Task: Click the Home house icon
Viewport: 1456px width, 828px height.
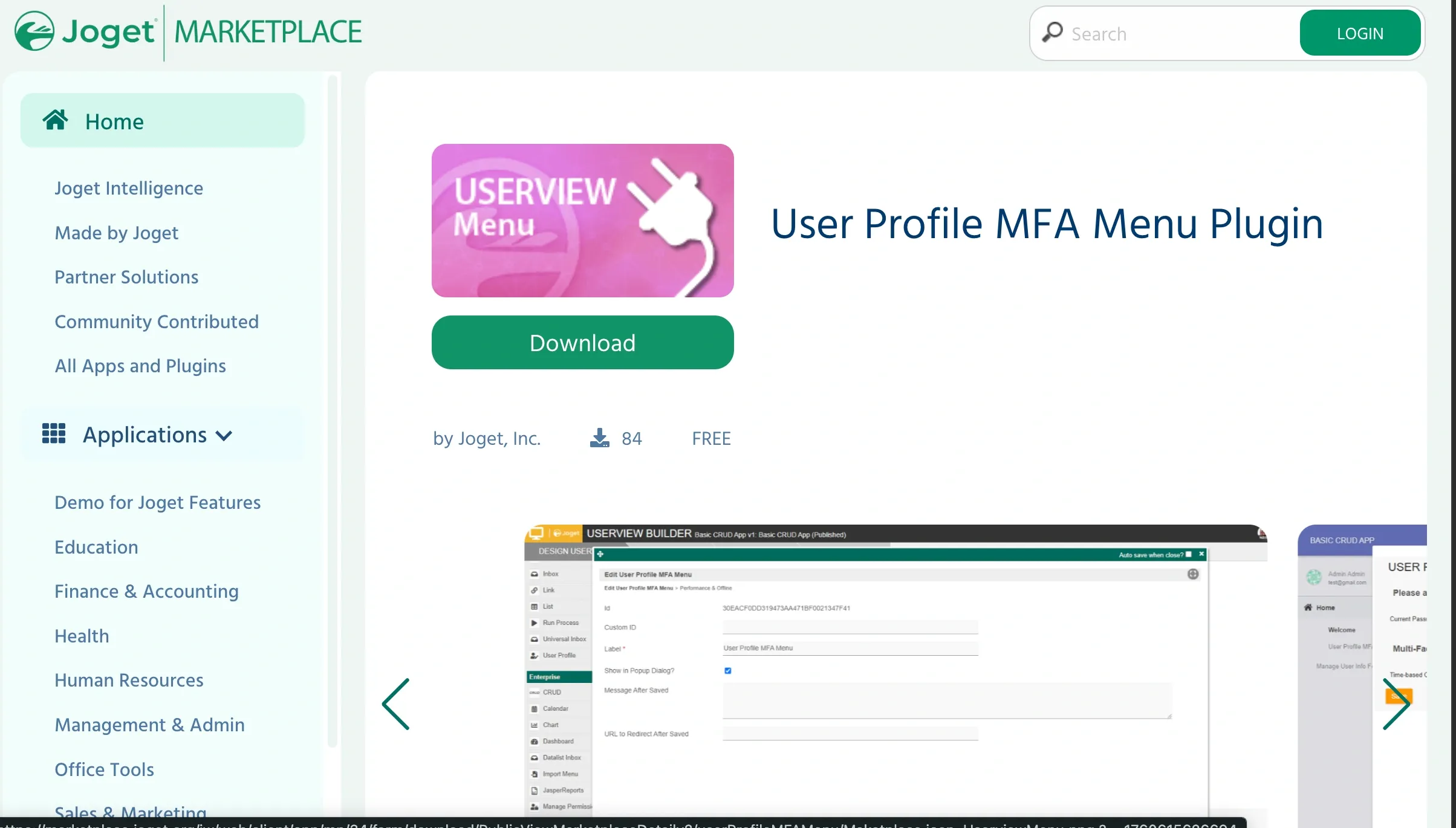Action: pos(55,120)
